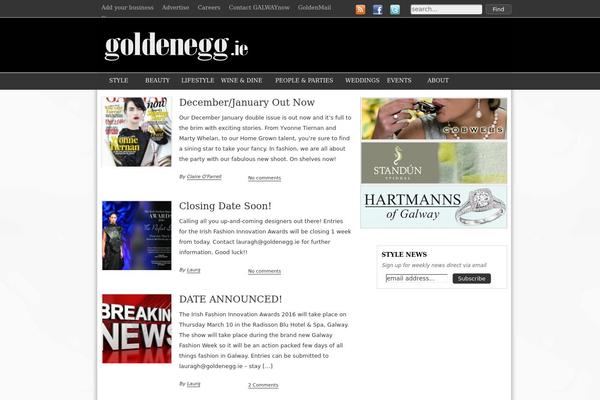Open the ABOUT page
Image resolution: width=600 pixels, height=400 pixels.
(x=438, y=80)
